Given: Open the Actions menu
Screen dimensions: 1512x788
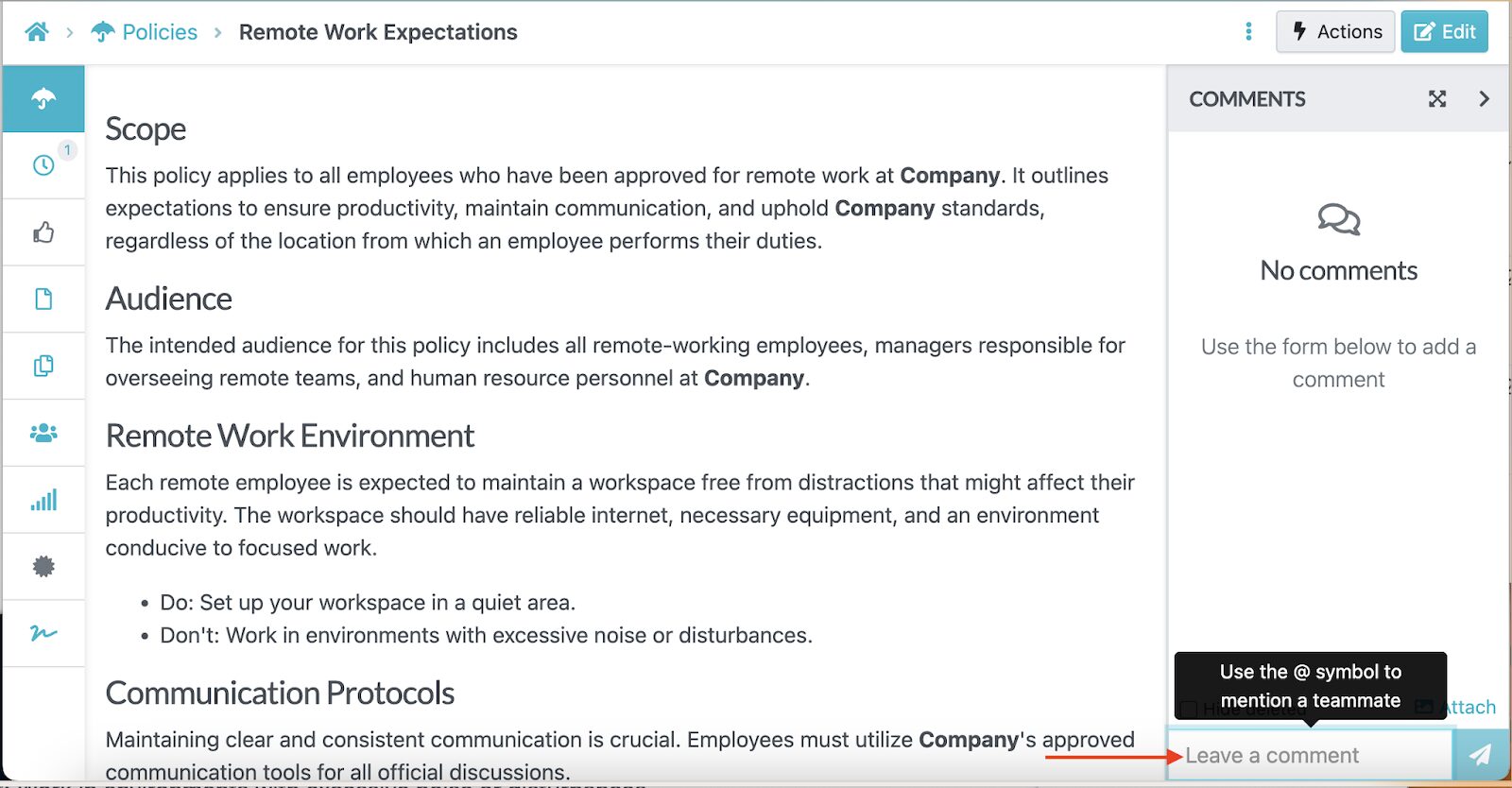Looking at the screenshot, I should click(x=1335, y=31).
